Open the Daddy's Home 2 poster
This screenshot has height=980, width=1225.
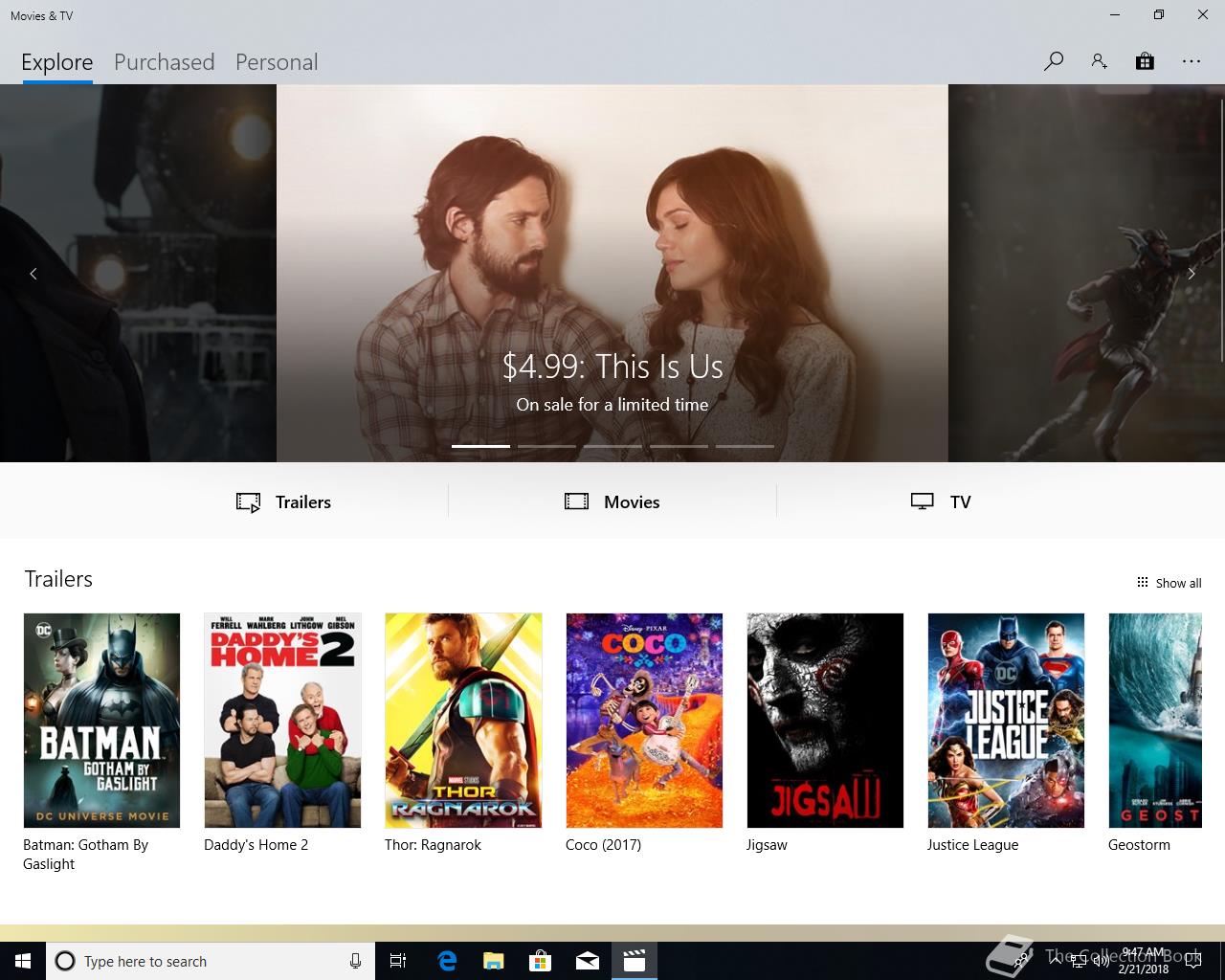(x=282, y=721)
